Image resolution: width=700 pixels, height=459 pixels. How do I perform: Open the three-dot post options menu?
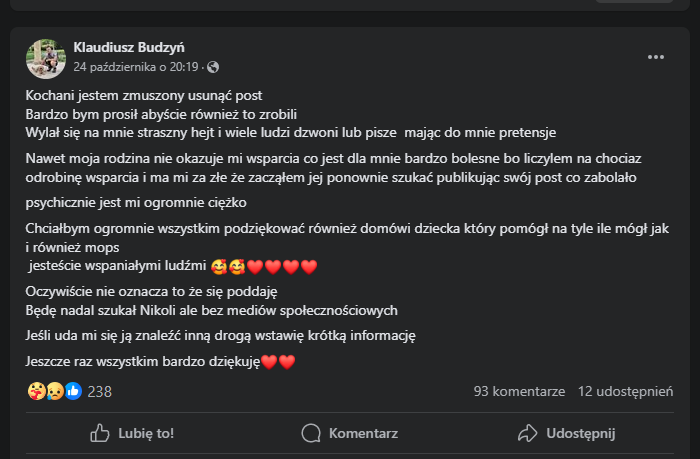(x=655, y=57)
